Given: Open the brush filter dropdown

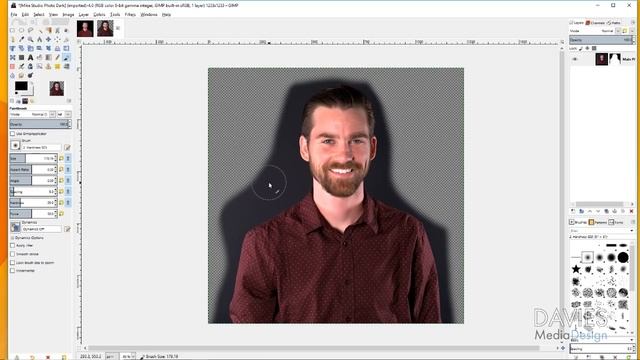Looking at the screenshot, I should 631,231.
